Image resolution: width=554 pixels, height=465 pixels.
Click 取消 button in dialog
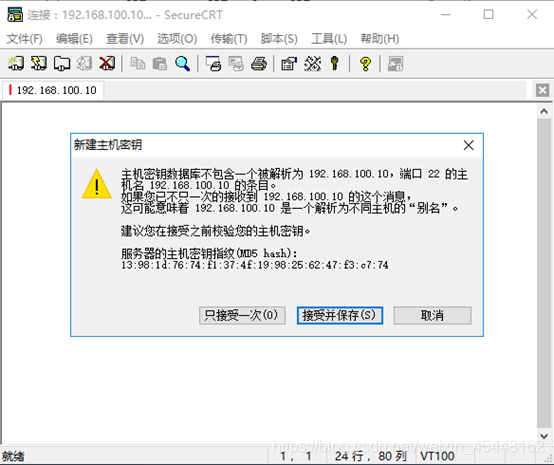[x=432, y=315]
